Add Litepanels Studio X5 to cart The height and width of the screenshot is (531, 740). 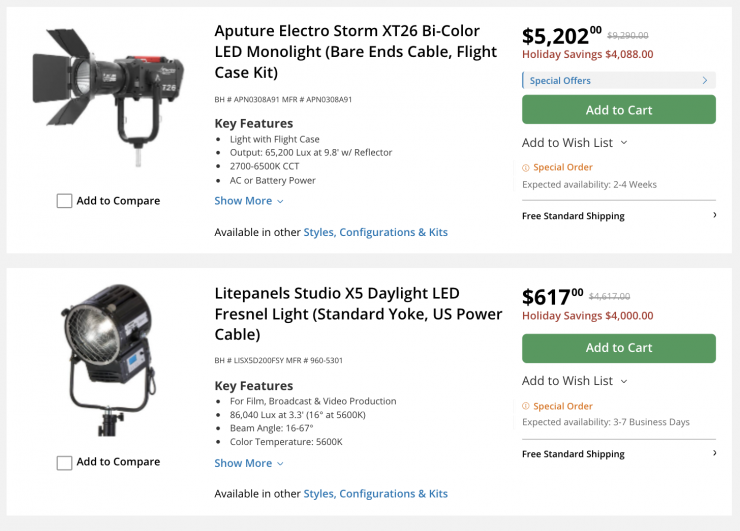point(618,348)
